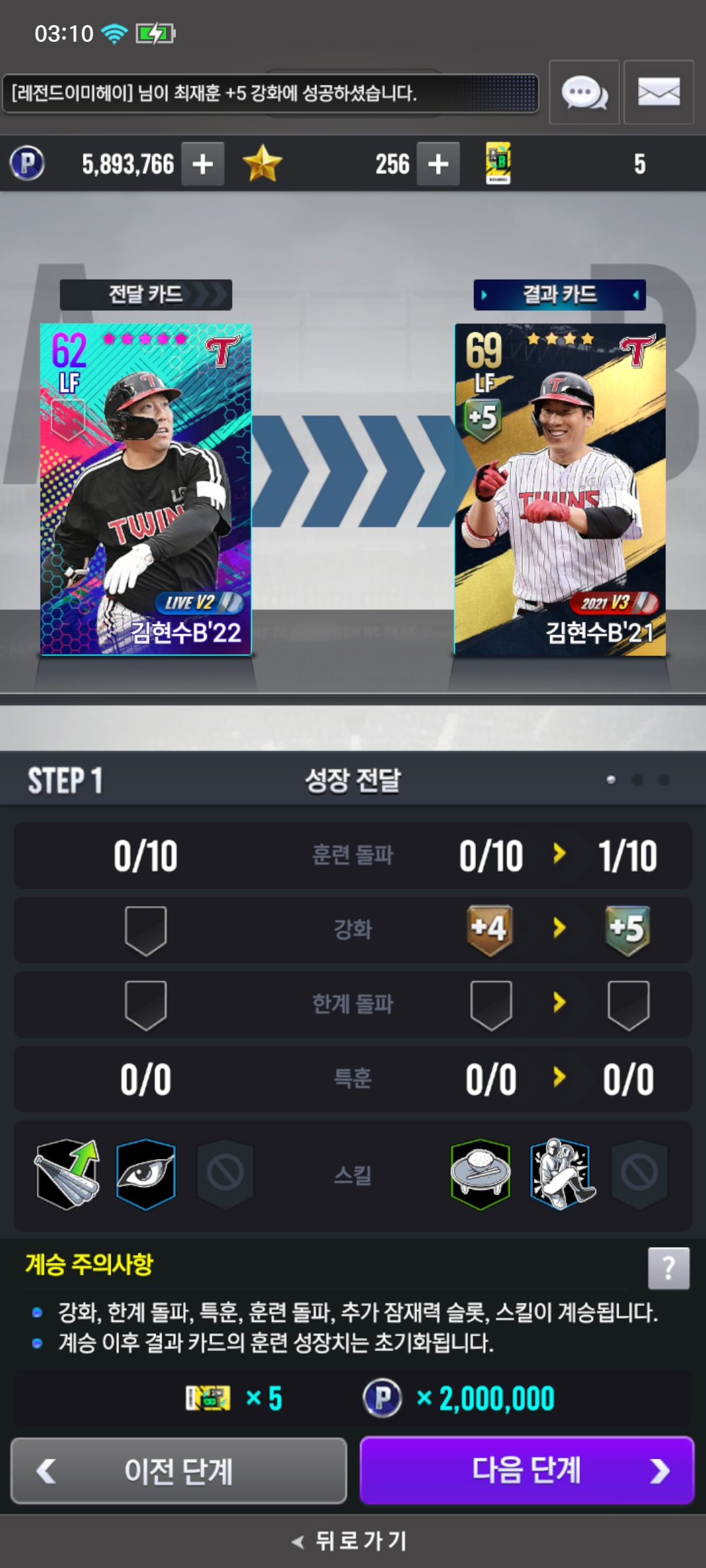Tap the plus button next to points balance
This screenshot has height=1568, width=706.
tap(203, 164)
